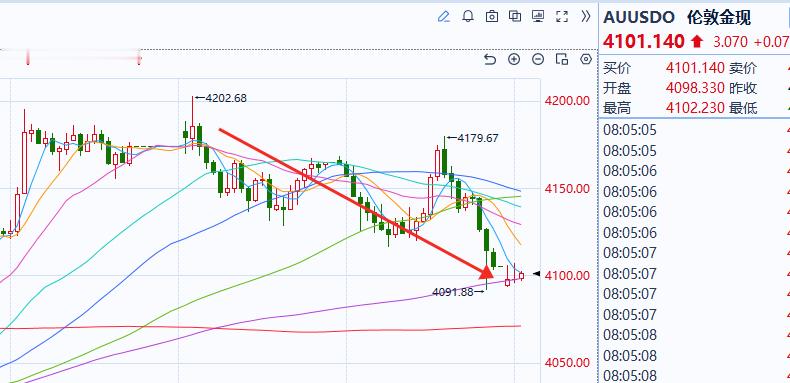Click the 3.070 price change value

(x=730, y=41)
